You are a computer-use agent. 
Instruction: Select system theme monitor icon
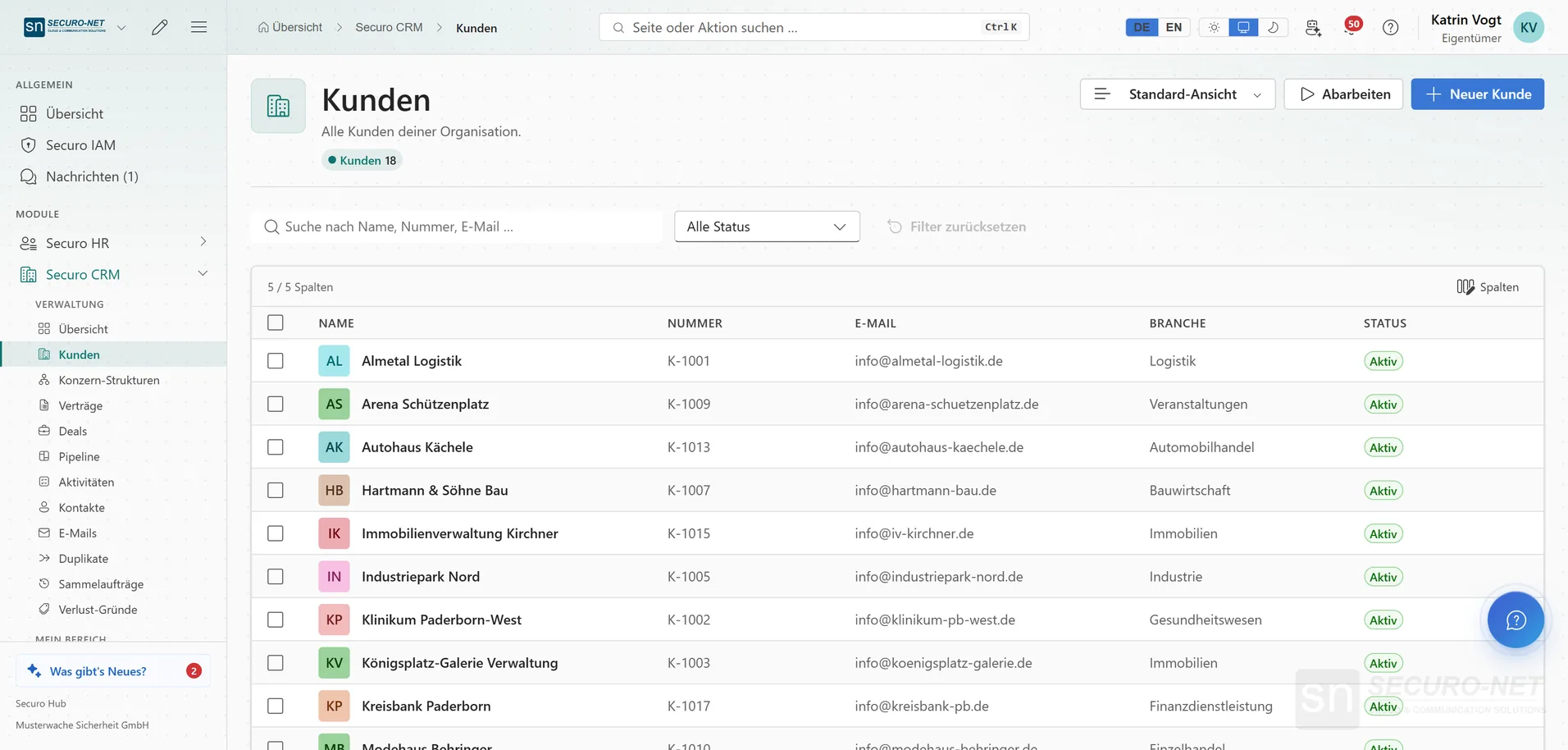coord(1243,27)
